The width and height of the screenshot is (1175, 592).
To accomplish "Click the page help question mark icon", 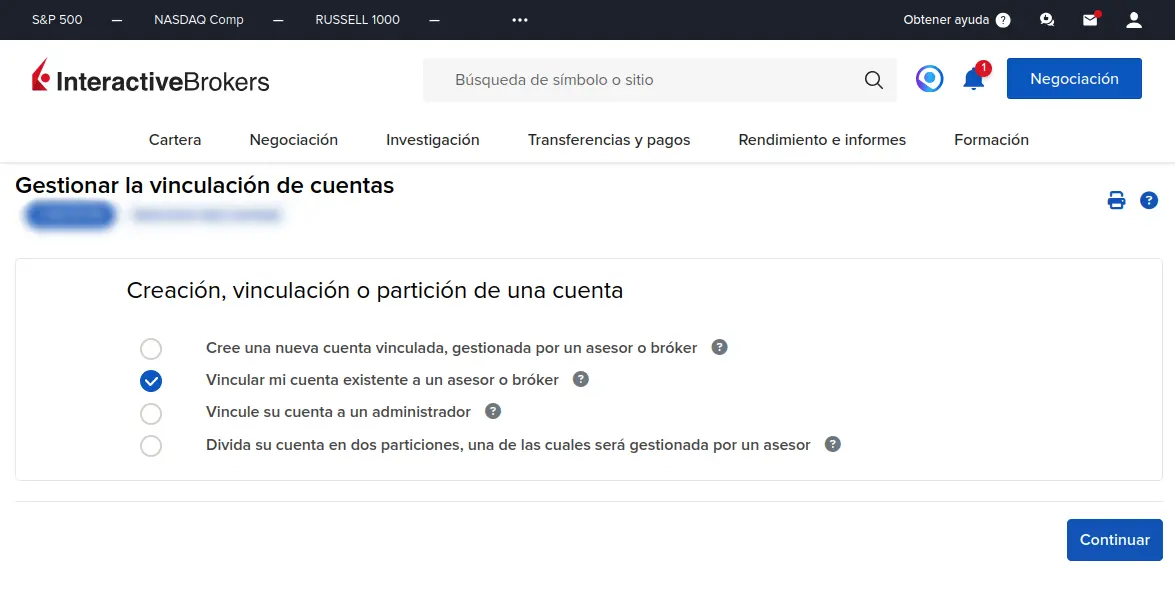I will 1148,200.
